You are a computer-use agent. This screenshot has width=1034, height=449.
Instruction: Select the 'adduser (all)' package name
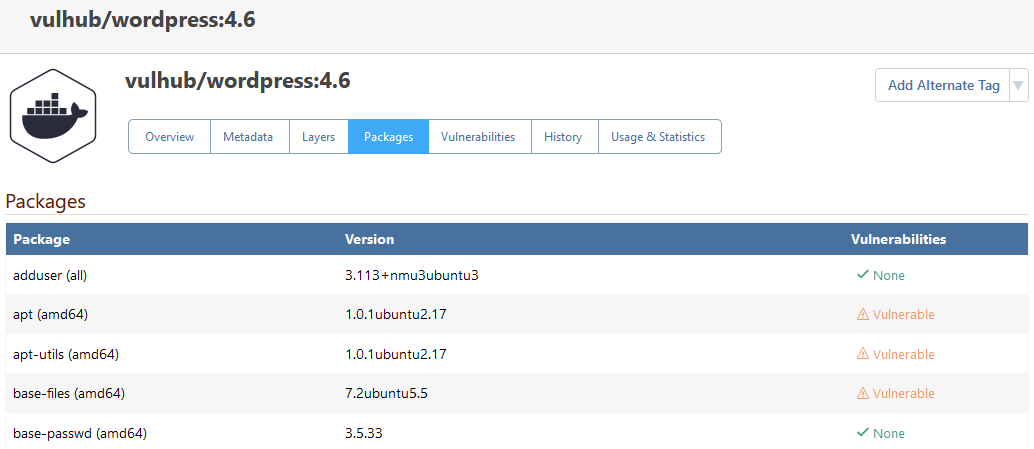[x=50, y=276]
